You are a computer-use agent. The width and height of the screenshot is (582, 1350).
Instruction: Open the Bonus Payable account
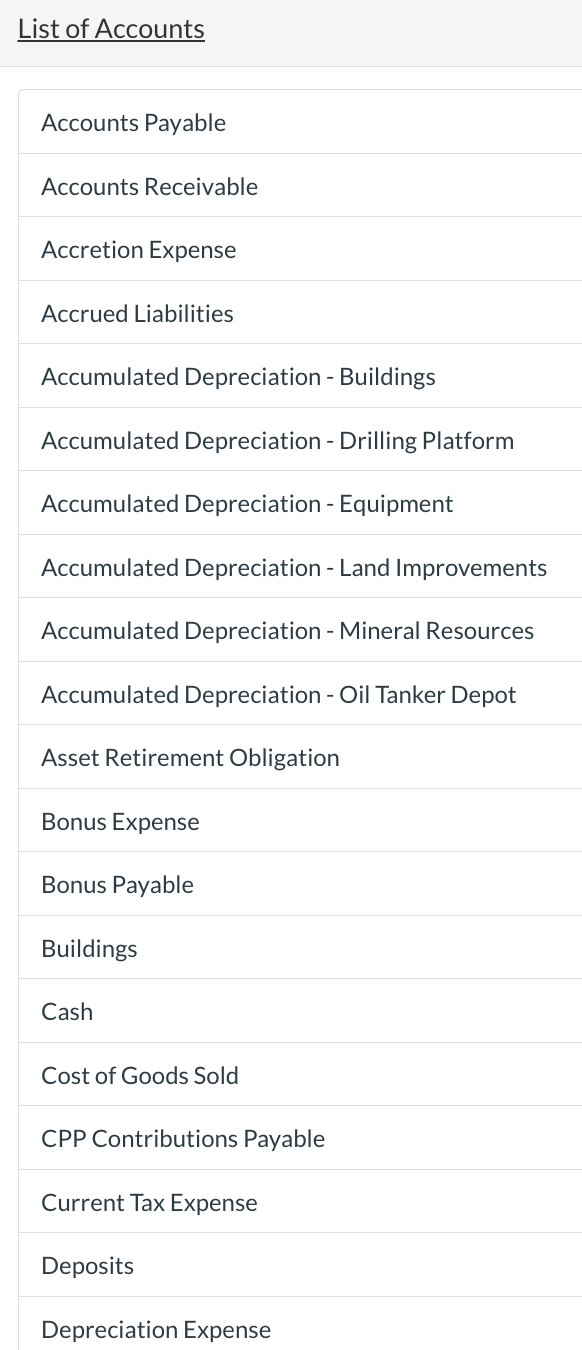tap(117, 884)
